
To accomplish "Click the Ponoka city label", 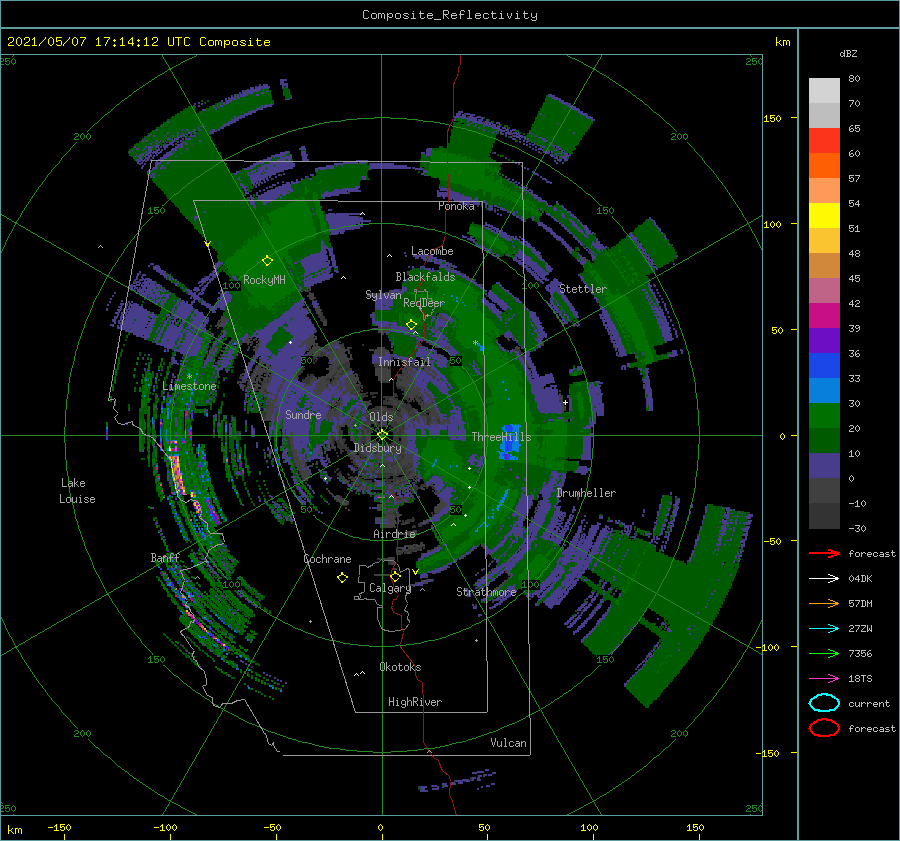I will tap(456, 206).
